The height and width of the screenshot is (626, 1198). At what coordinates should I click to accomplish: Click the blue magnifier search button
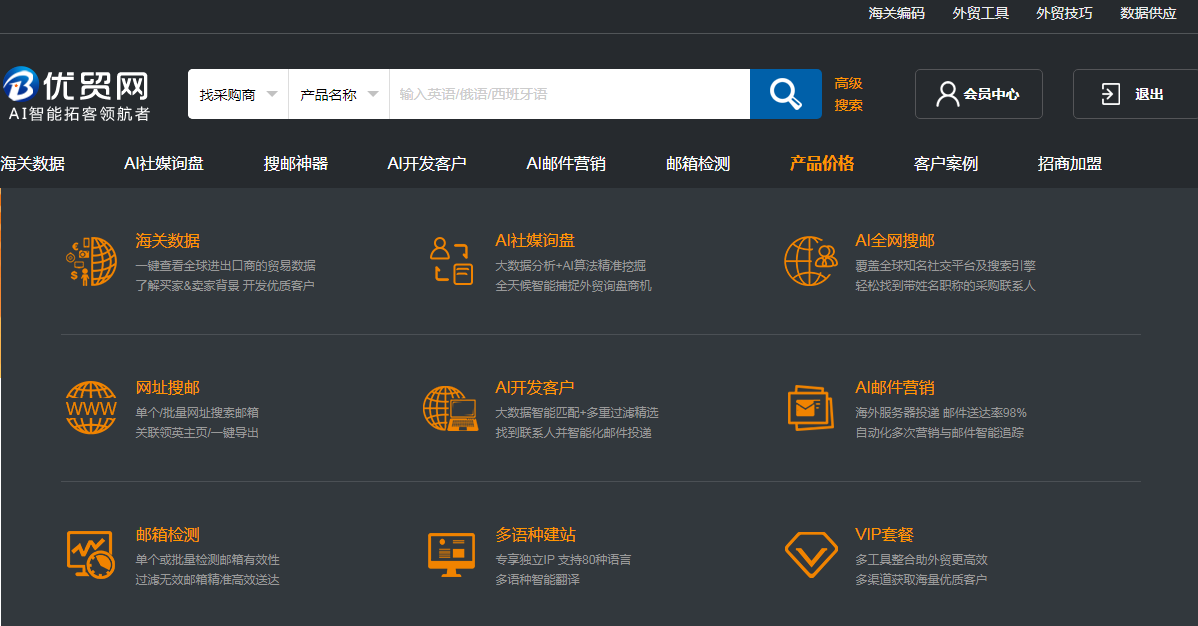(785, 94)
